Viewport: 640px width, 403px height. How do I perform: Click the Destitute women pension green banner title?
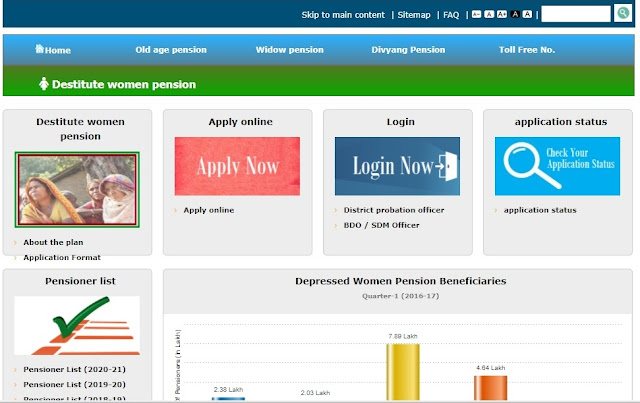124,85
